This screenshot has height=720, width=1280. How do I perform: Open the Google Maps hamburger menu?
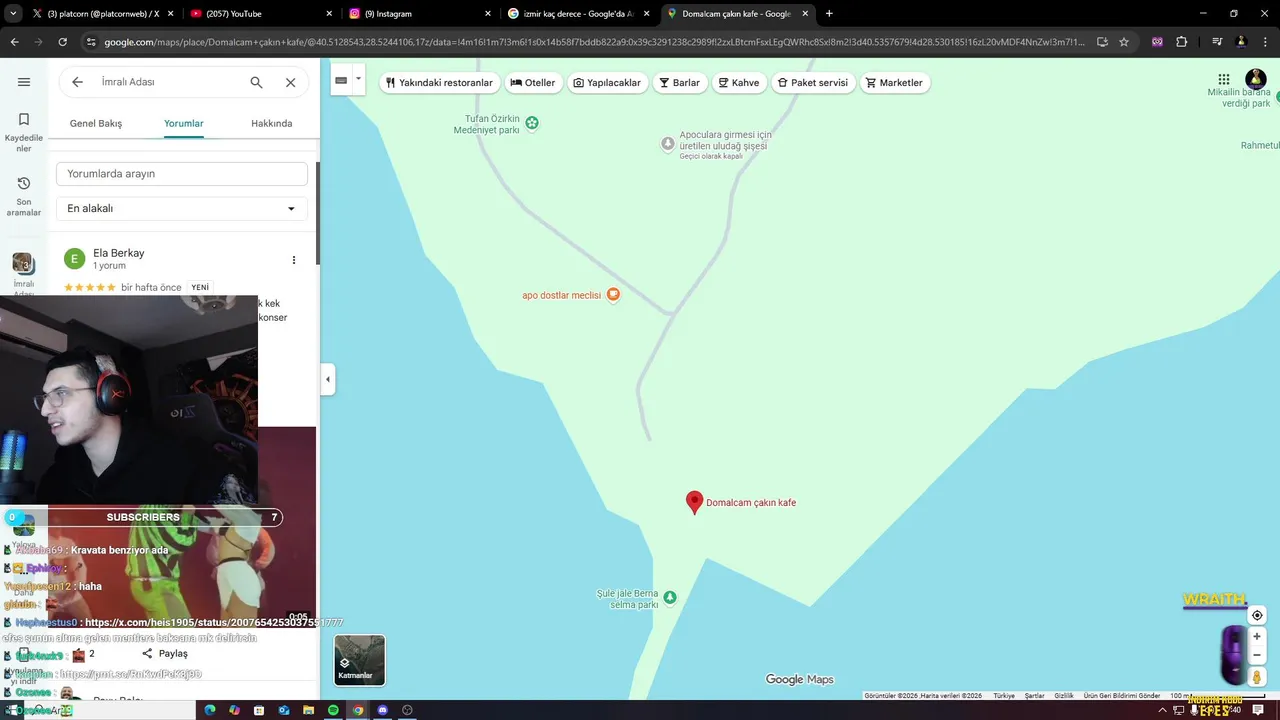[24, 82]
